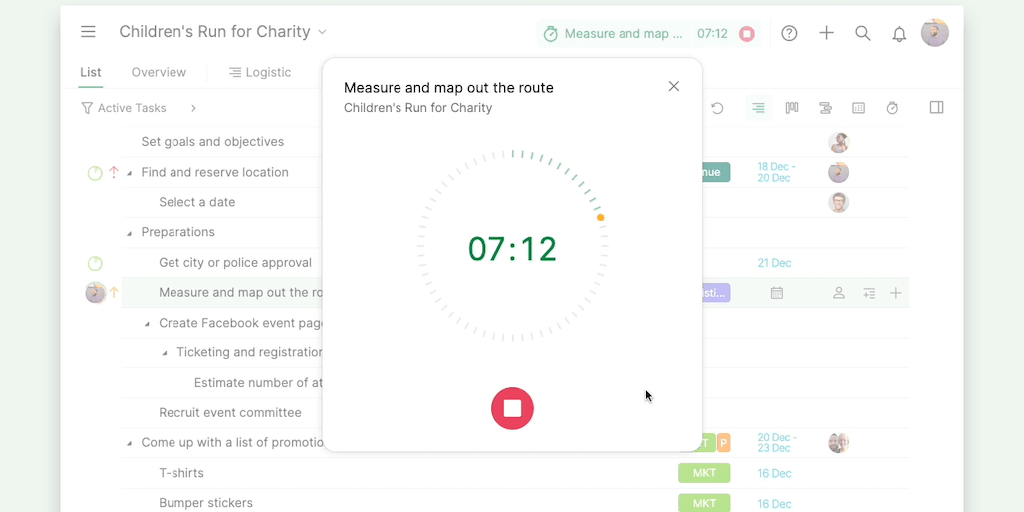
Task: Collapse Create Facebook event page task
Action: (147, 323)
